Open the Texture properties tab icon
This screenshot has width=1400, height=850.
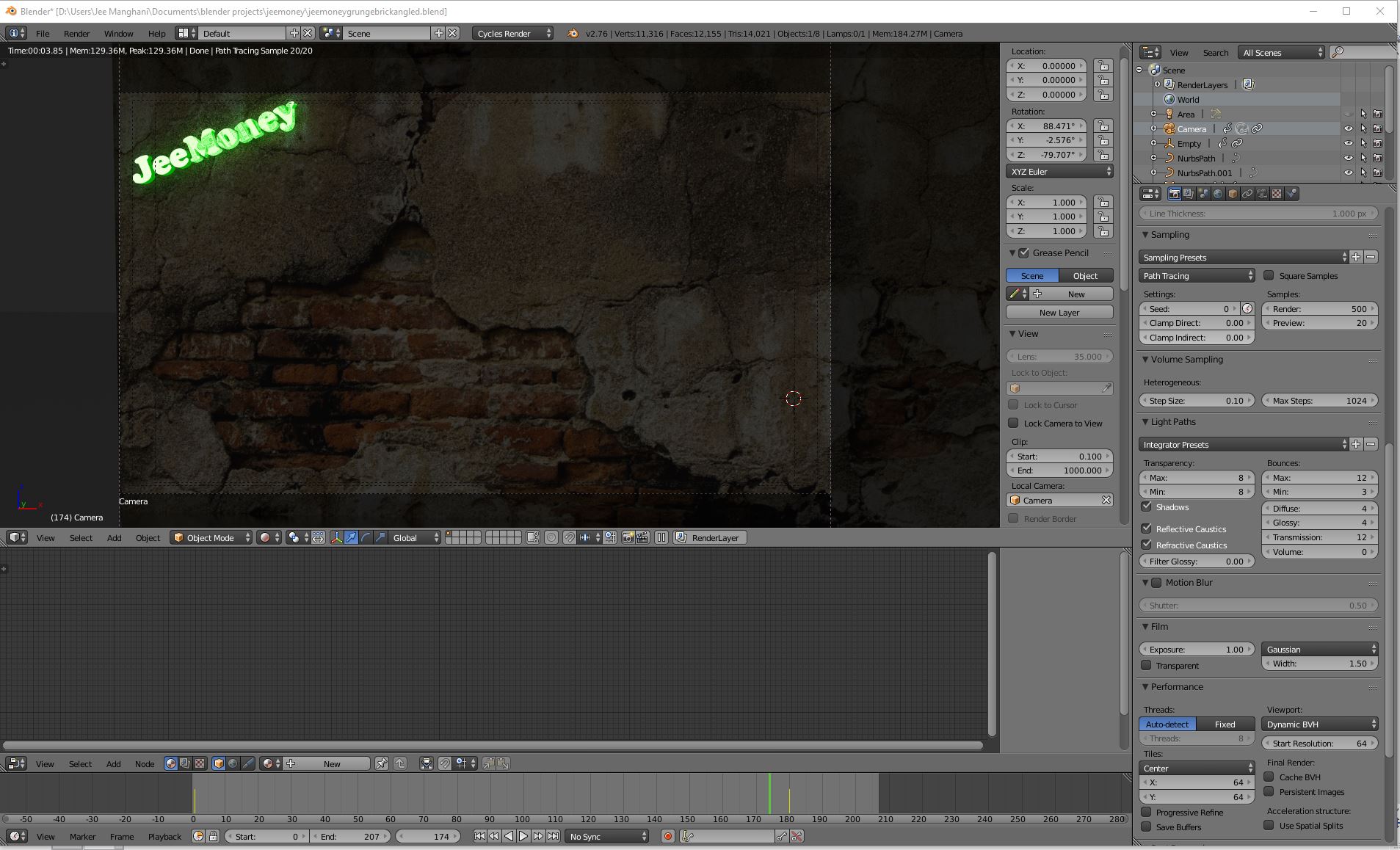pos(1277,194)
